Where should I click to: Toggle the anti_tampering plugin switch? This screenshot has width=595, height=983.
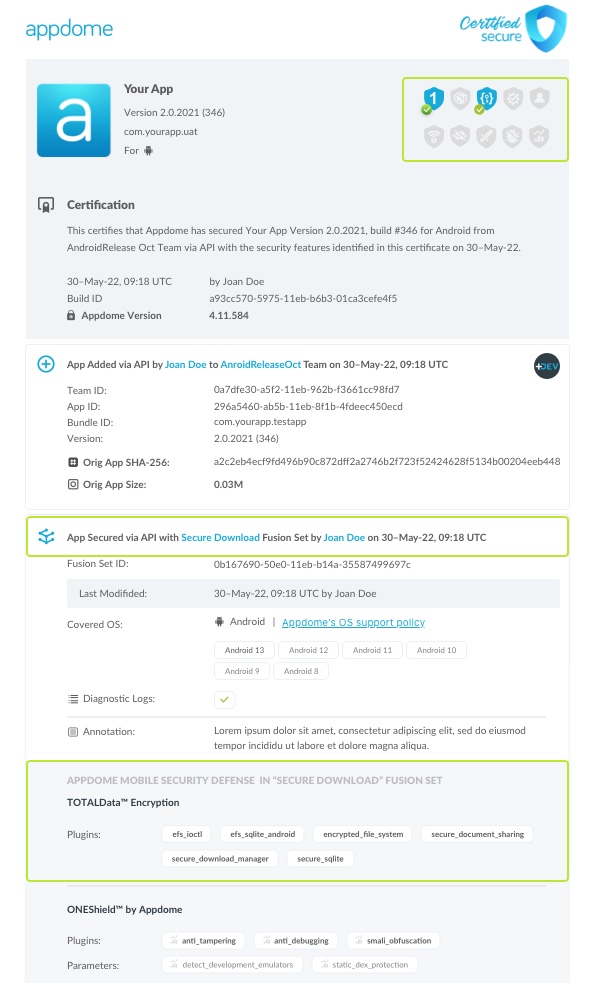pyautogui.click(x=174, y=940)
